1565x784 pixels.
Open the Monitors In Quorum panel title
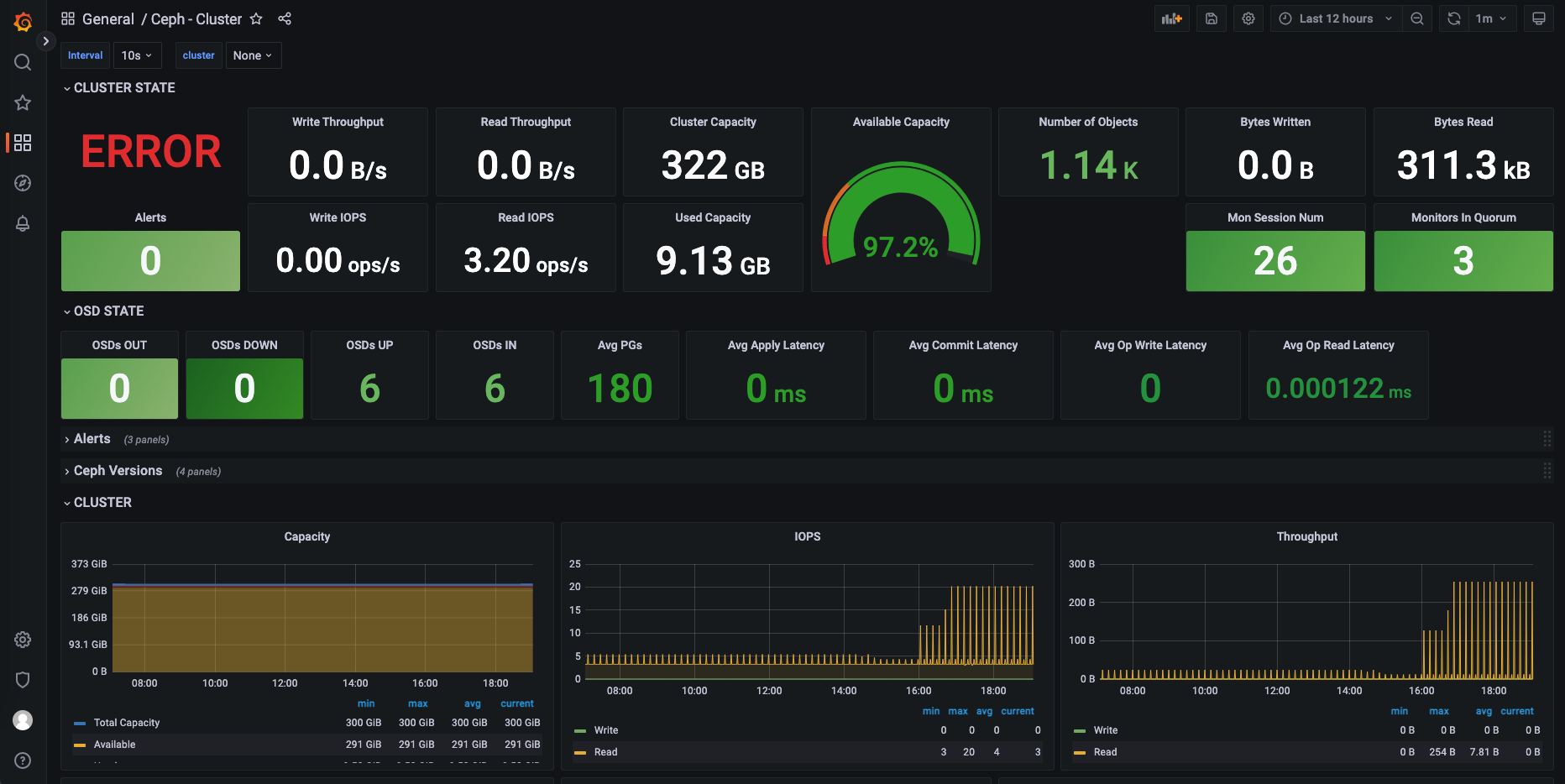pyautogui.click(x=1463, y=217)
